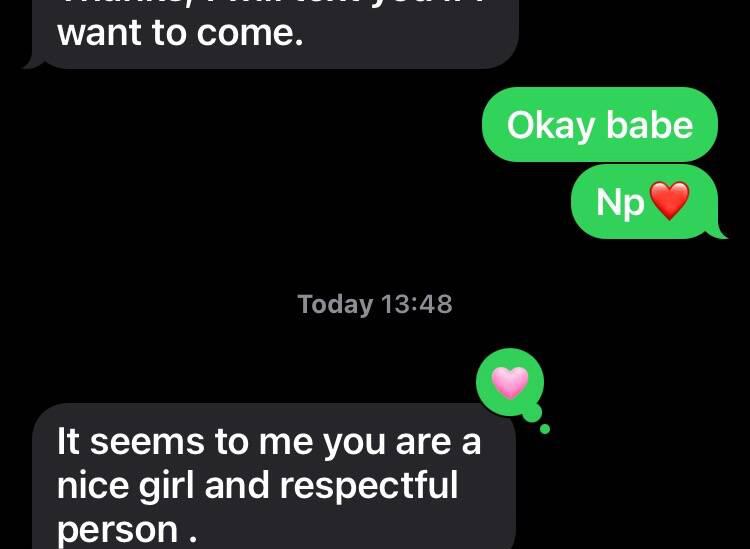Click the word 'babe' in the green bubble
The width and height of the screenshot is (750, 549).
pos(650,125)
